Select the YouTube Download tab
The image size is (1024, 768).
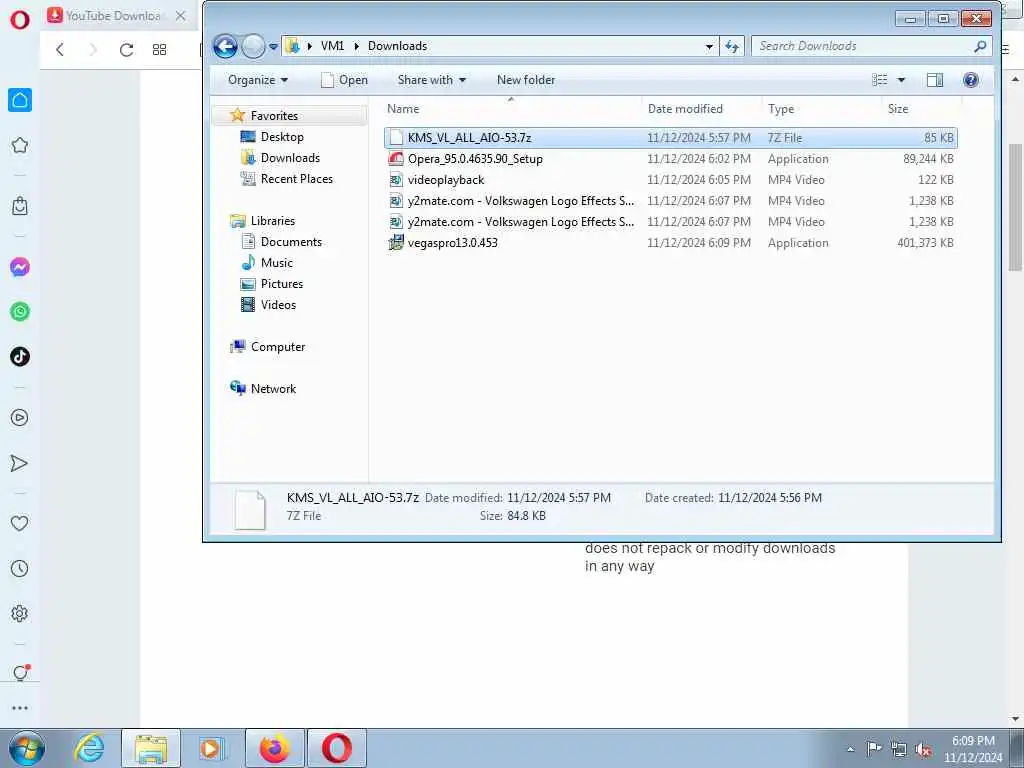112,16
